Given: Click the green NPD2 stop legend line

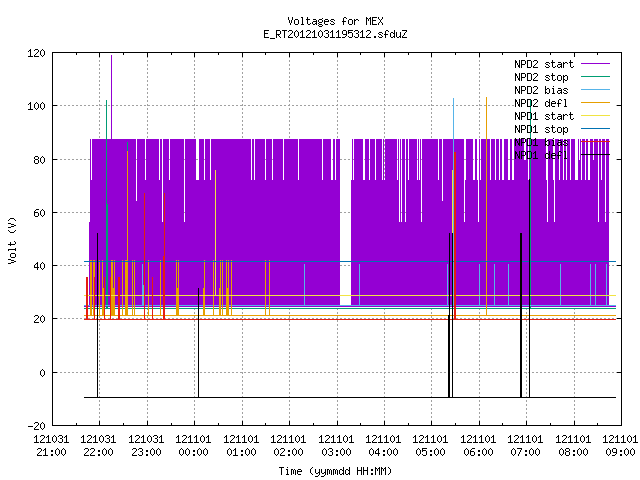Looking at the screenshot, I should 596,77.
